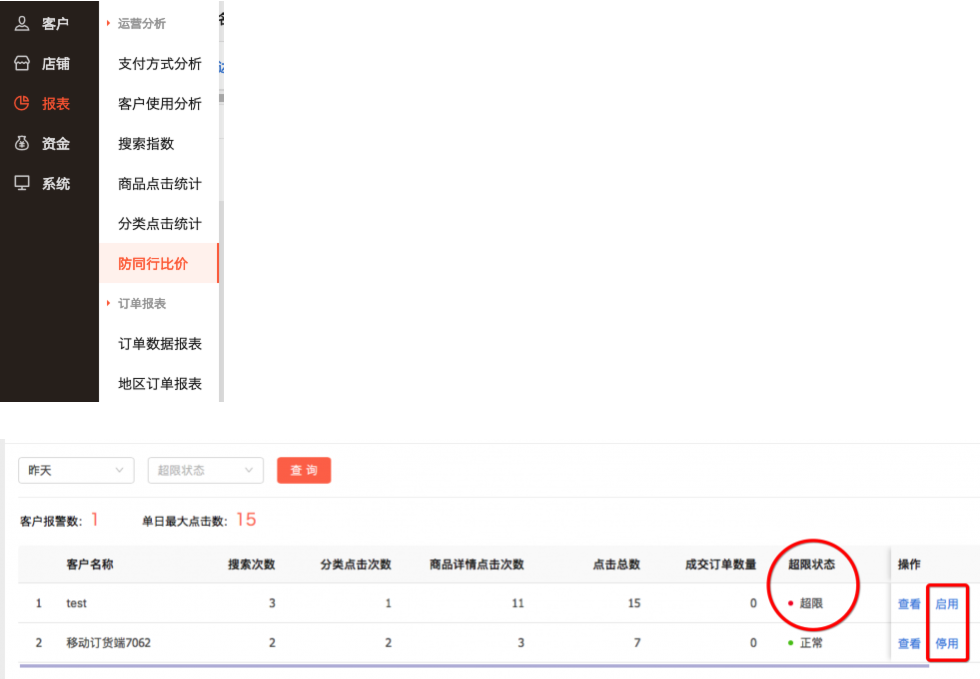The height and width of the screenshot is (679, 980).
Task: Open the 系统 menu label
Action: (x=56, y=184)
